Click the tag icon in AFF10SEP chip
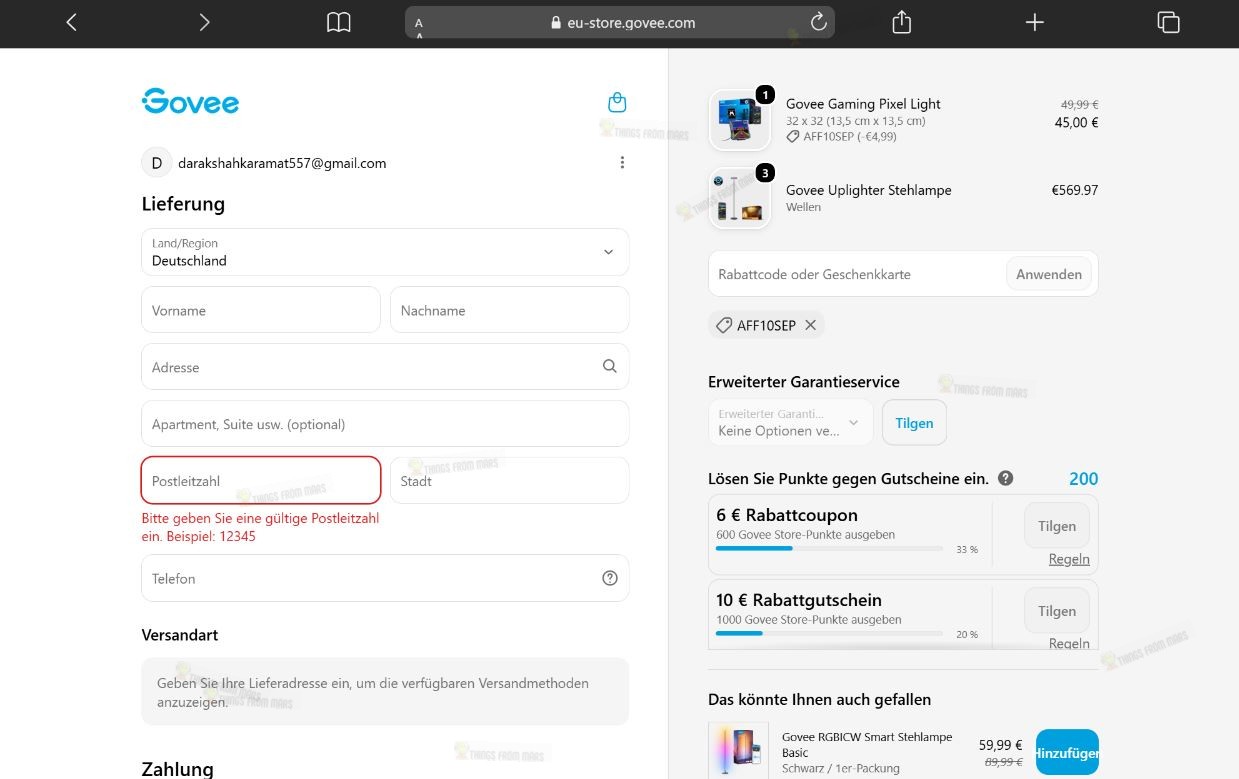The image size is (1239, 779). (724, 325)
